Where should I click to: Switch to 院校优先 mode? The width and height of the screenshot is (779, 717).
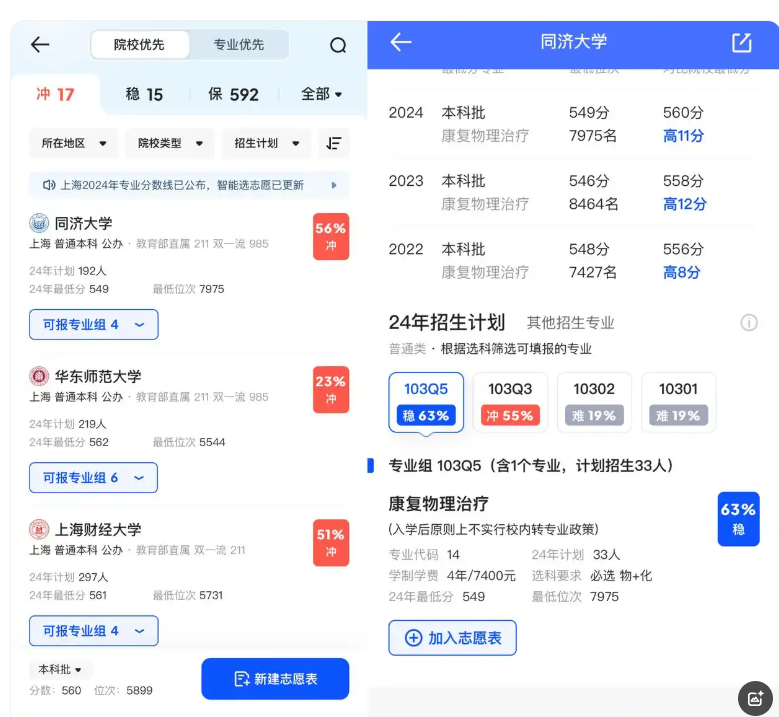139,45
